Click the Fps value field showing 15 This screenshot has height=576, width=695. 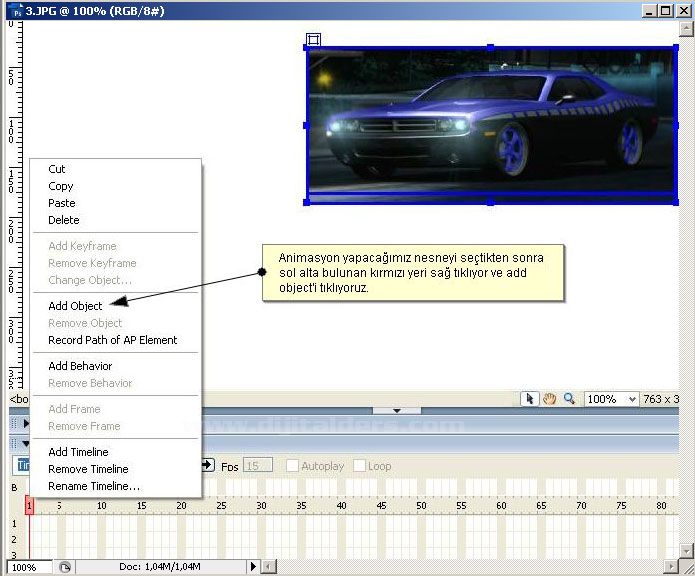coord(258,466)
